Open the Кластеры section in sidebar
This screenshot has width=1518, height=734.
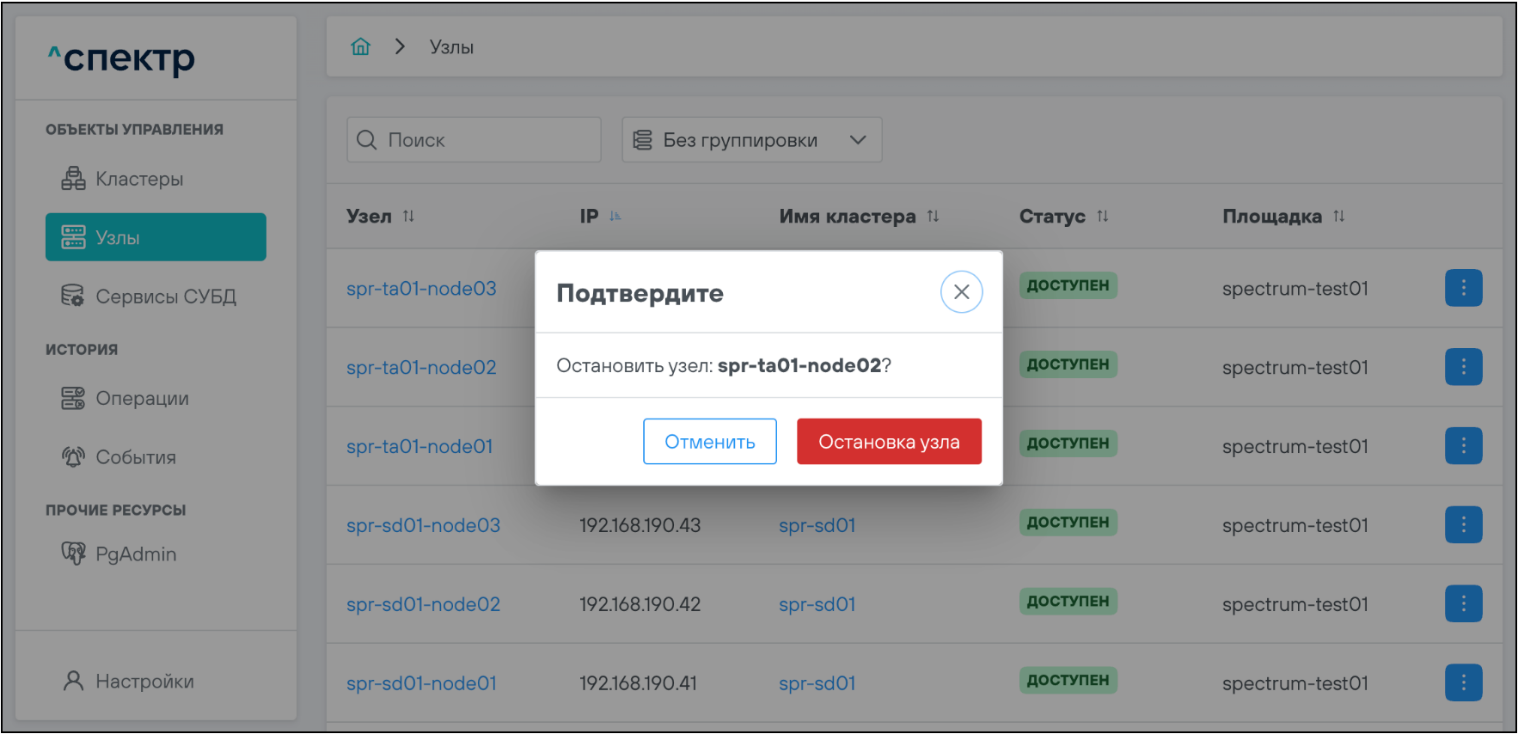pyautogui.click(x=138, y=180)
